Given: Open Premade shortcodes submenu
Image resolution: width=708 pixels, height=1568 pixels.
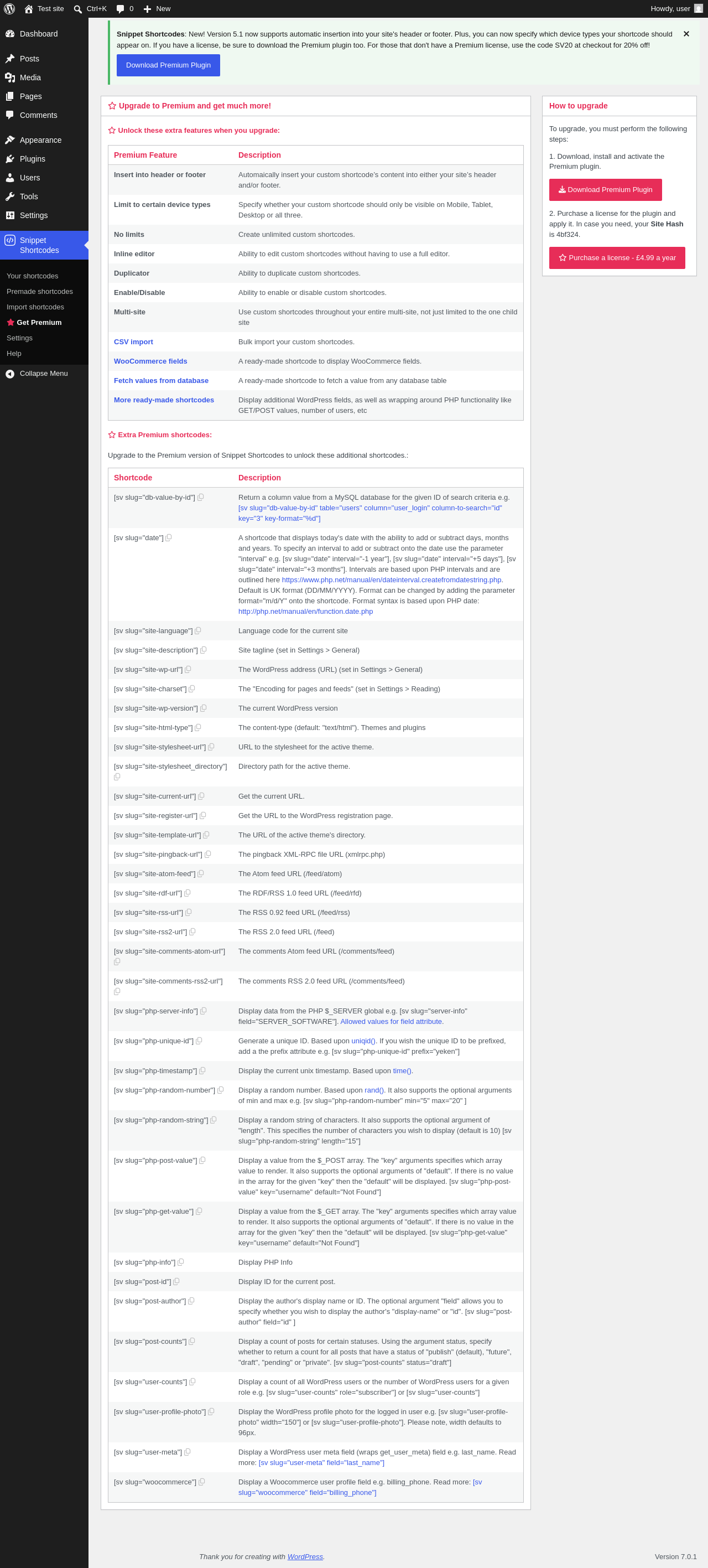Looking at the screenshot, I should [x=39, y=292].
